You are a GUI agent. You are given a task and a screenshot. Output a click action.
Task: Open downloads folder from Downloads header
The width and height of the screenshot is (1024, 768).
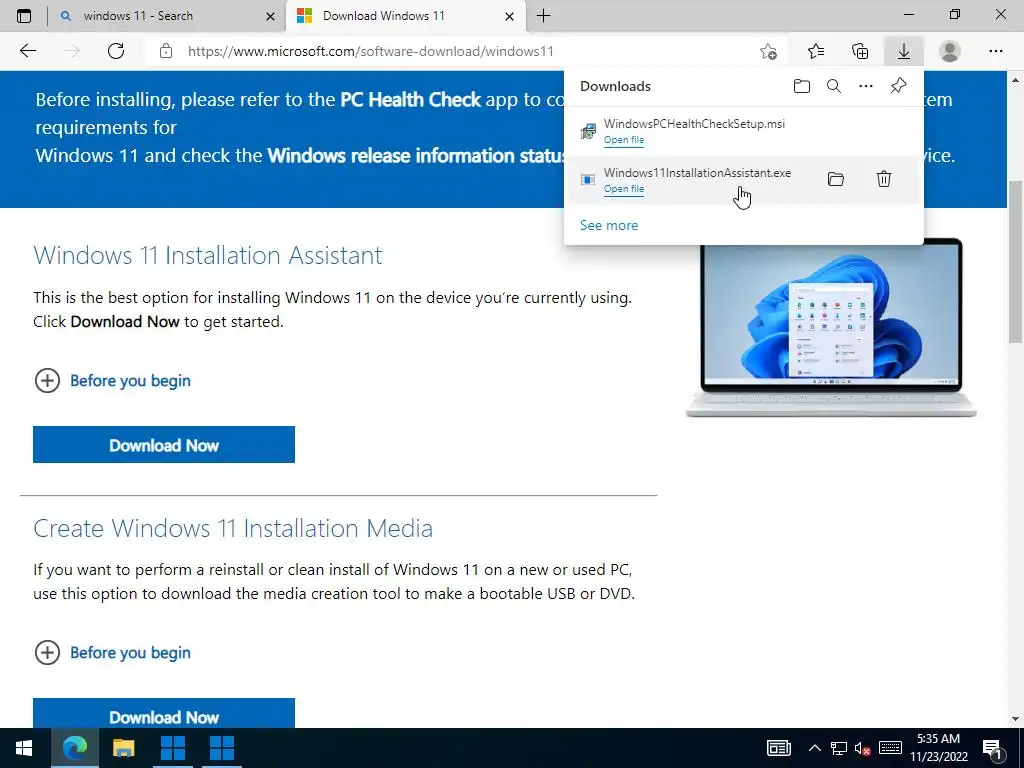point(802,86)
